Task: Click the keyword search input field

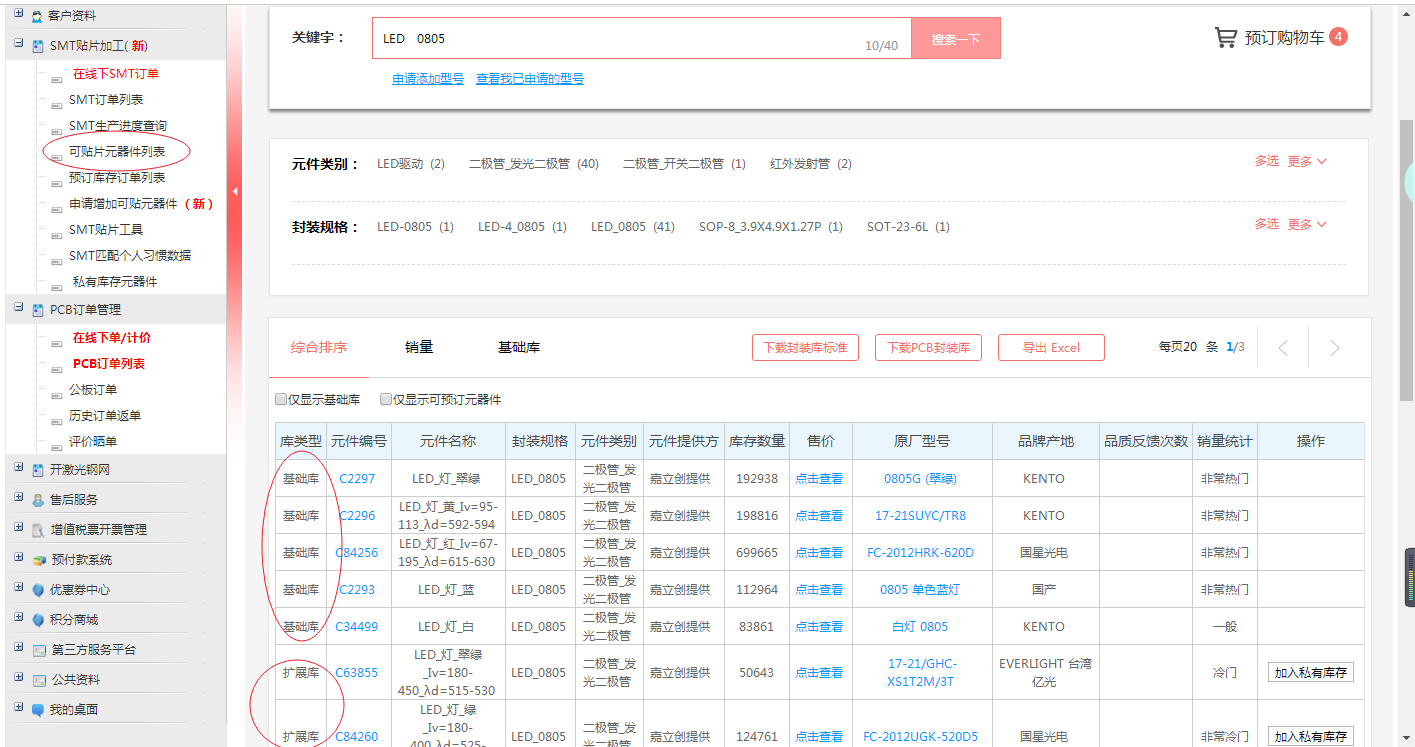Action: (640, 38)
